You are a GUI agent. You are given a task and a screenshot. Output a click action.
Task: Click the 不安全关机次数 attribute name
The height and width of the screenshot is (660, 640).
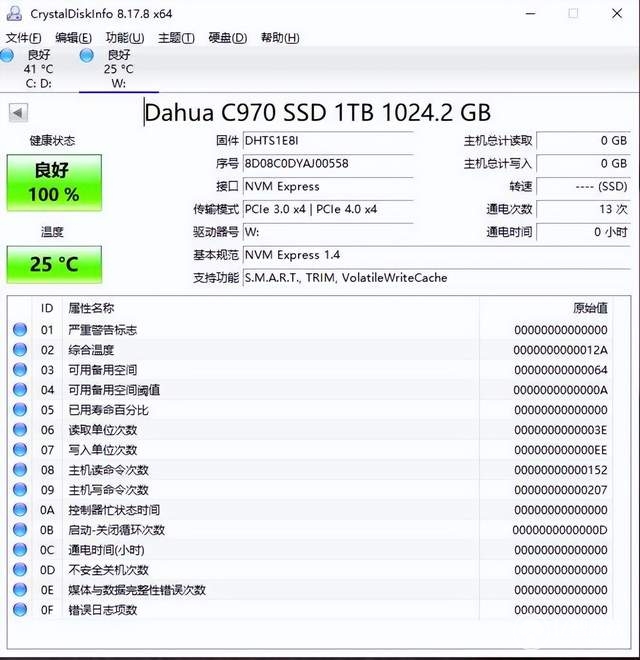click(109, 570)
